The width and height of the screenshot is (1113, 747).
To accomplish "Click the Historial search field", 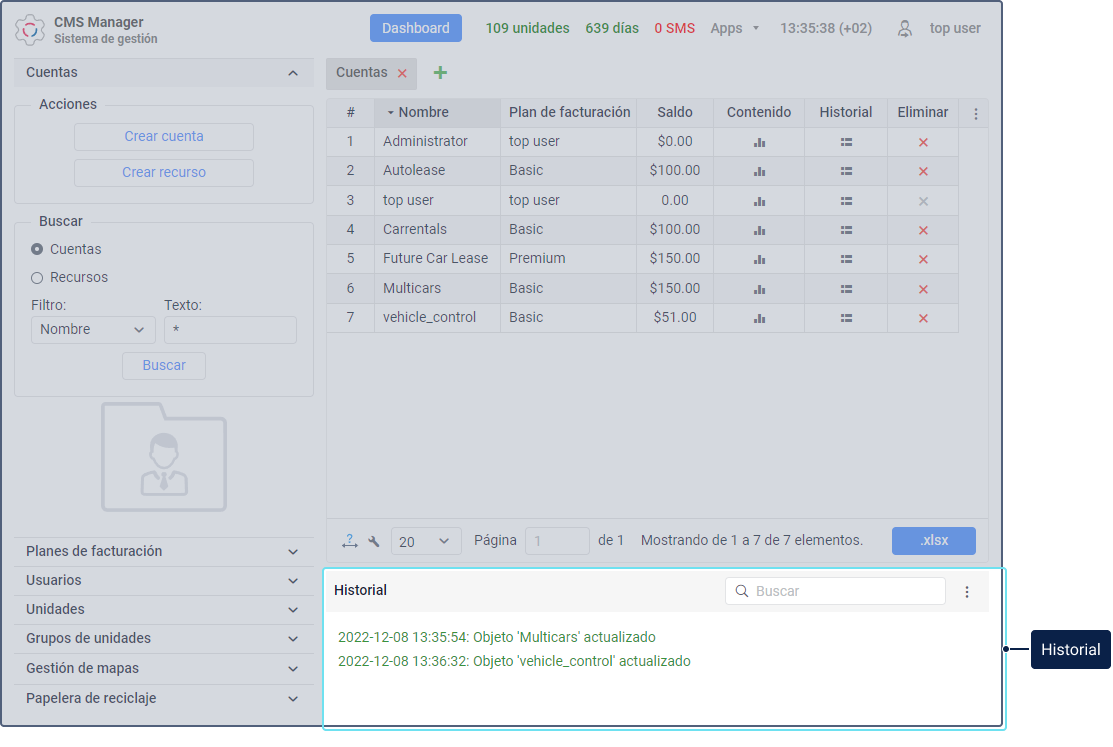I will (835, 591).
